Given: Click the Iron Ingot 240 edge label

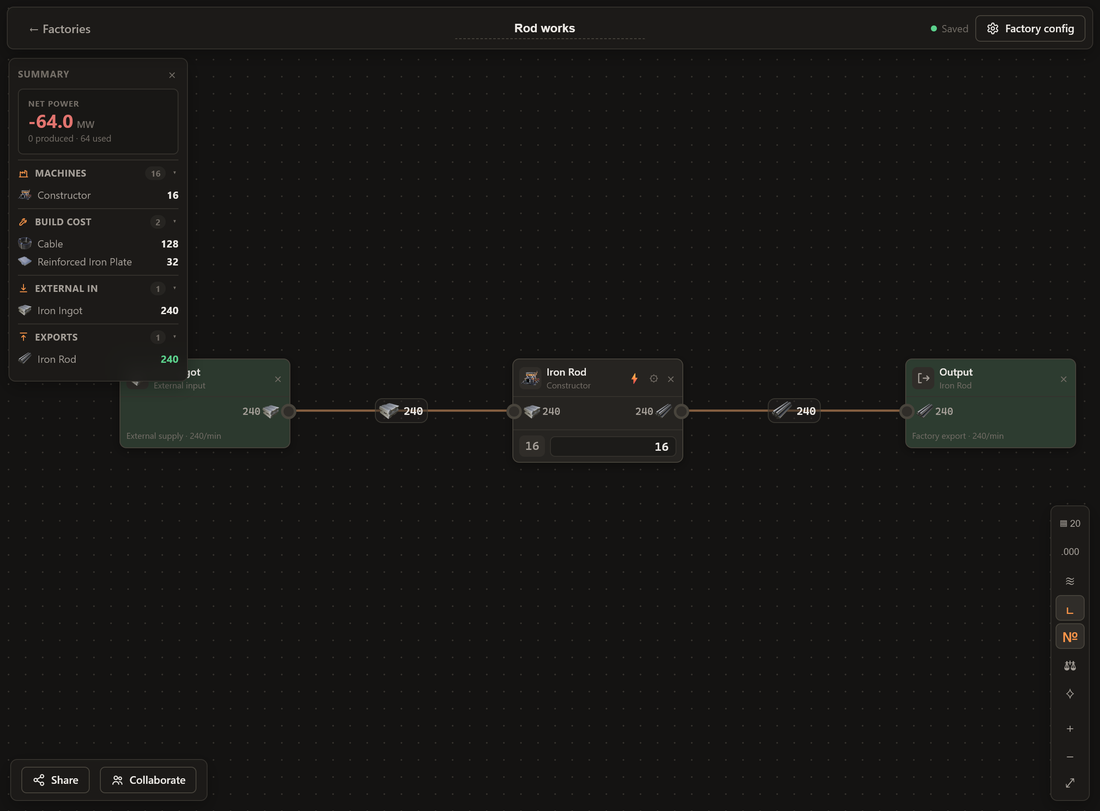Looking at the screenshot, I should [401, 411].
